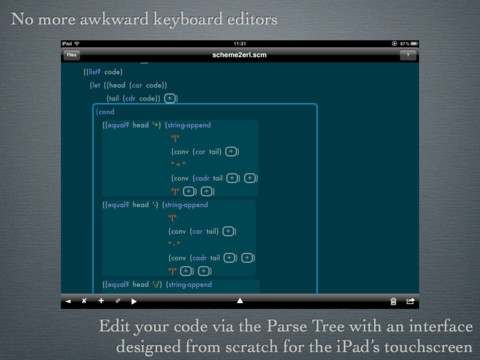Open the Files button
Image resolution: width=480 pixels, height=360 pixels.
[x=72, y=55]
